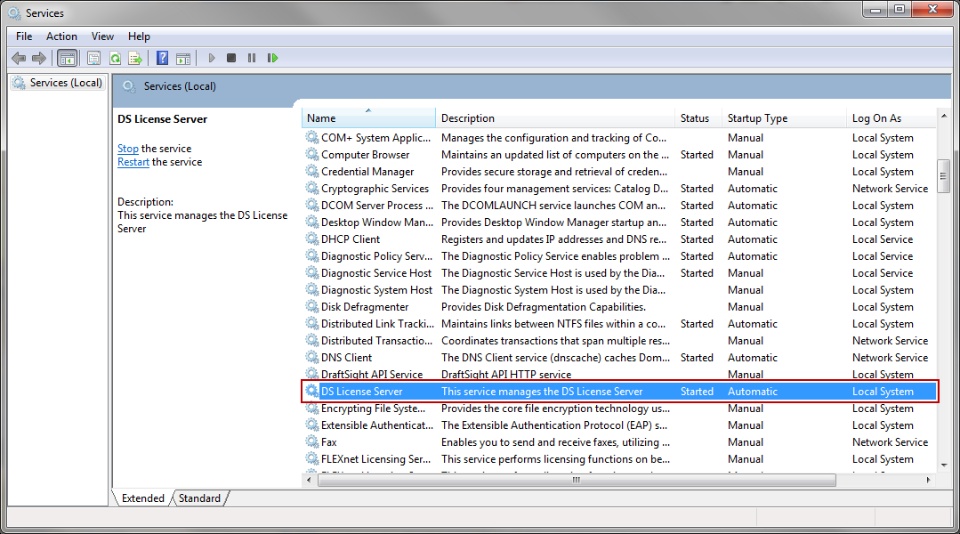Toggle Show/Hide Action Pane icon

tap(183, 58)
